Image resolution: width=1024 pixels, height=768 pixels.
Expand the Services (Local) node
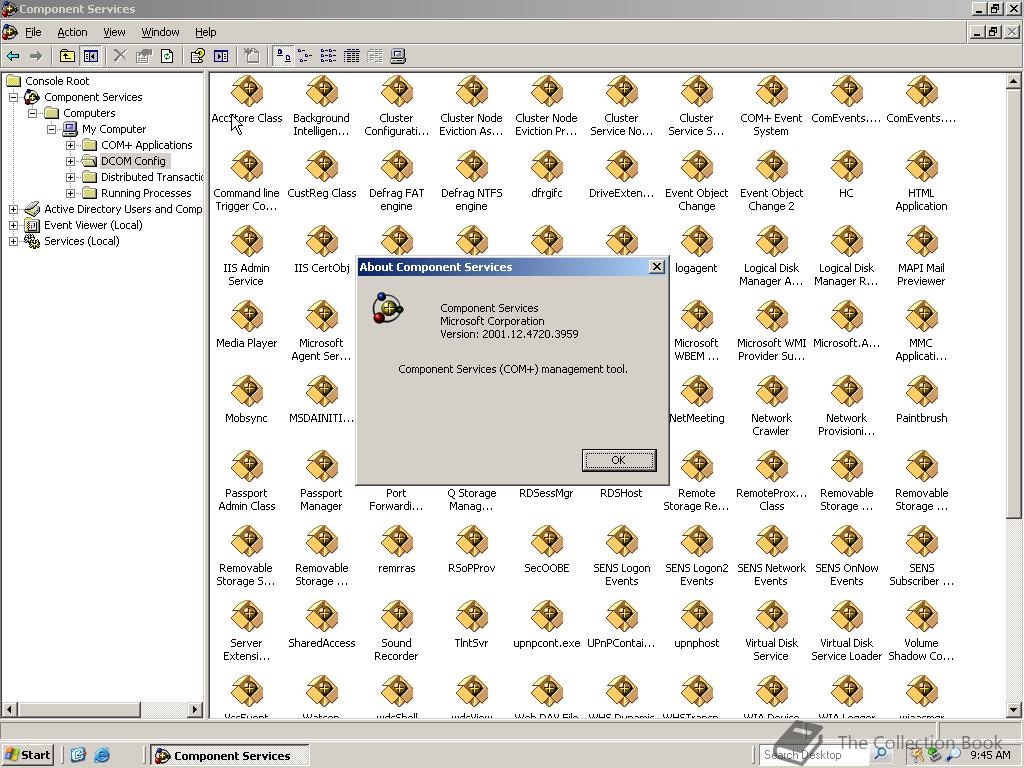[13, 241]
